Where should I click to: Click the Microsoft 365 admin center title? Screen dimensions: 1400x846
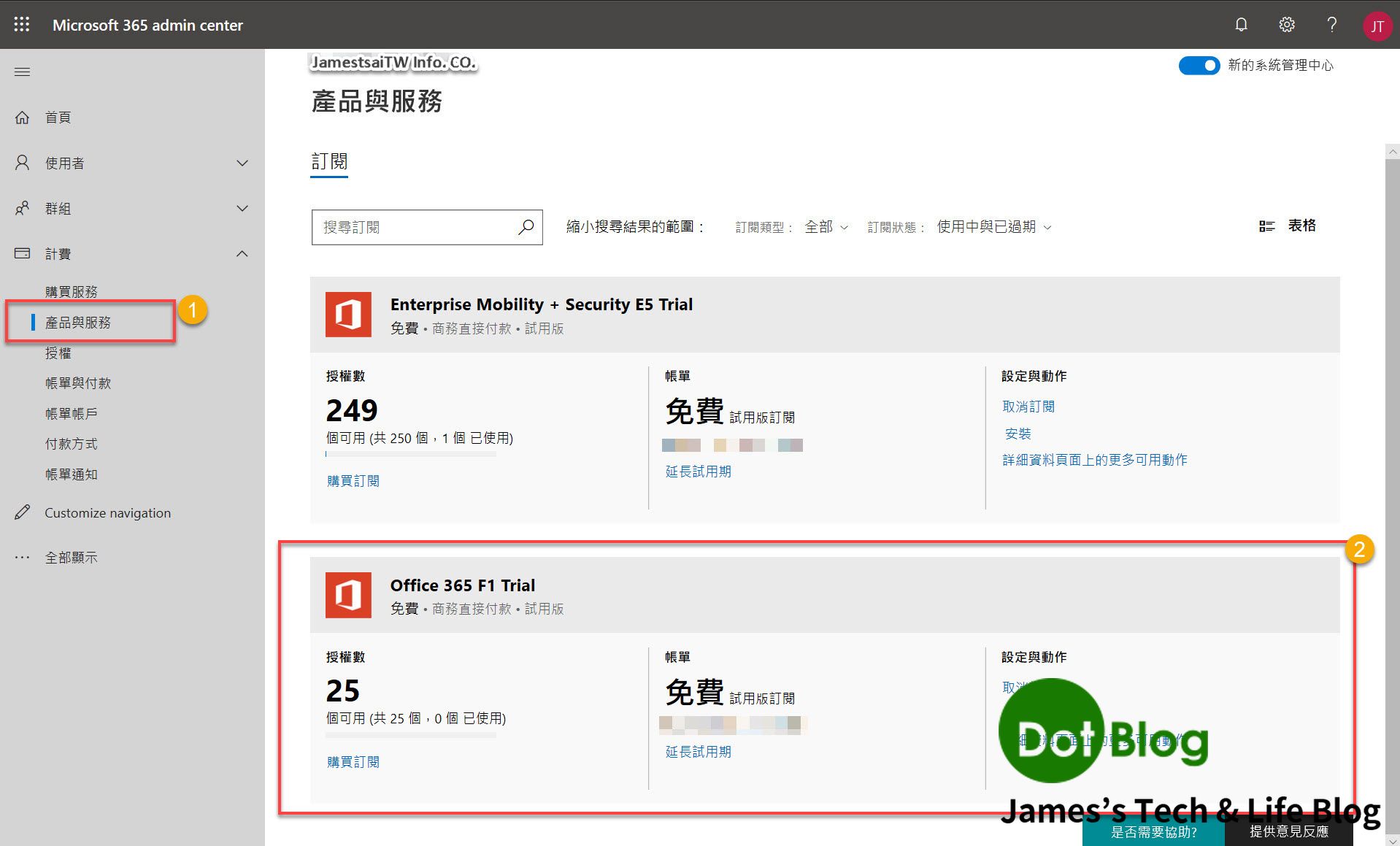click(147, 25)
